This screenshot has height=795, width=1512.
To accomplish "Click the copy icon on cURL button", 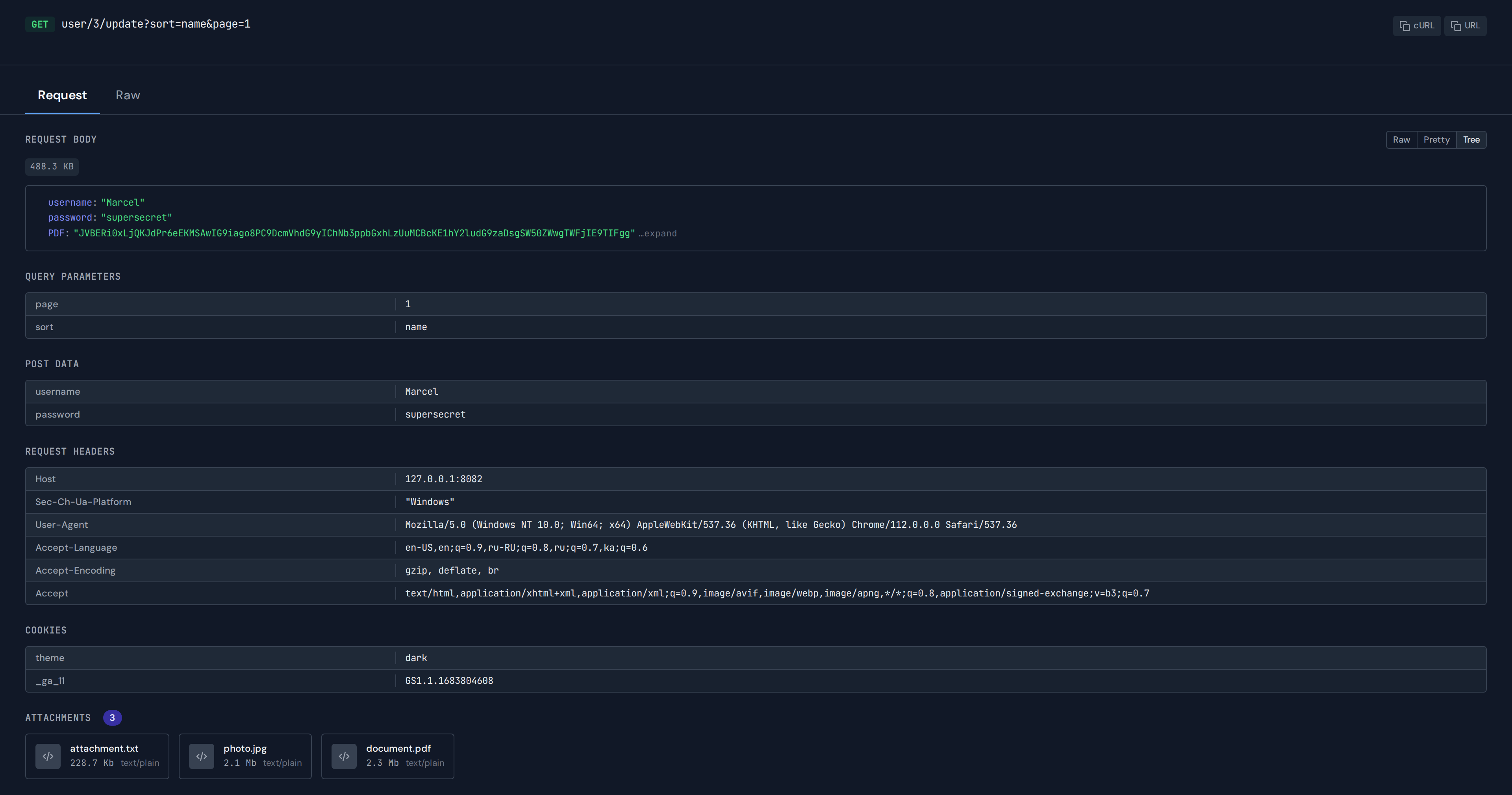I will [x=1405, y=26].
